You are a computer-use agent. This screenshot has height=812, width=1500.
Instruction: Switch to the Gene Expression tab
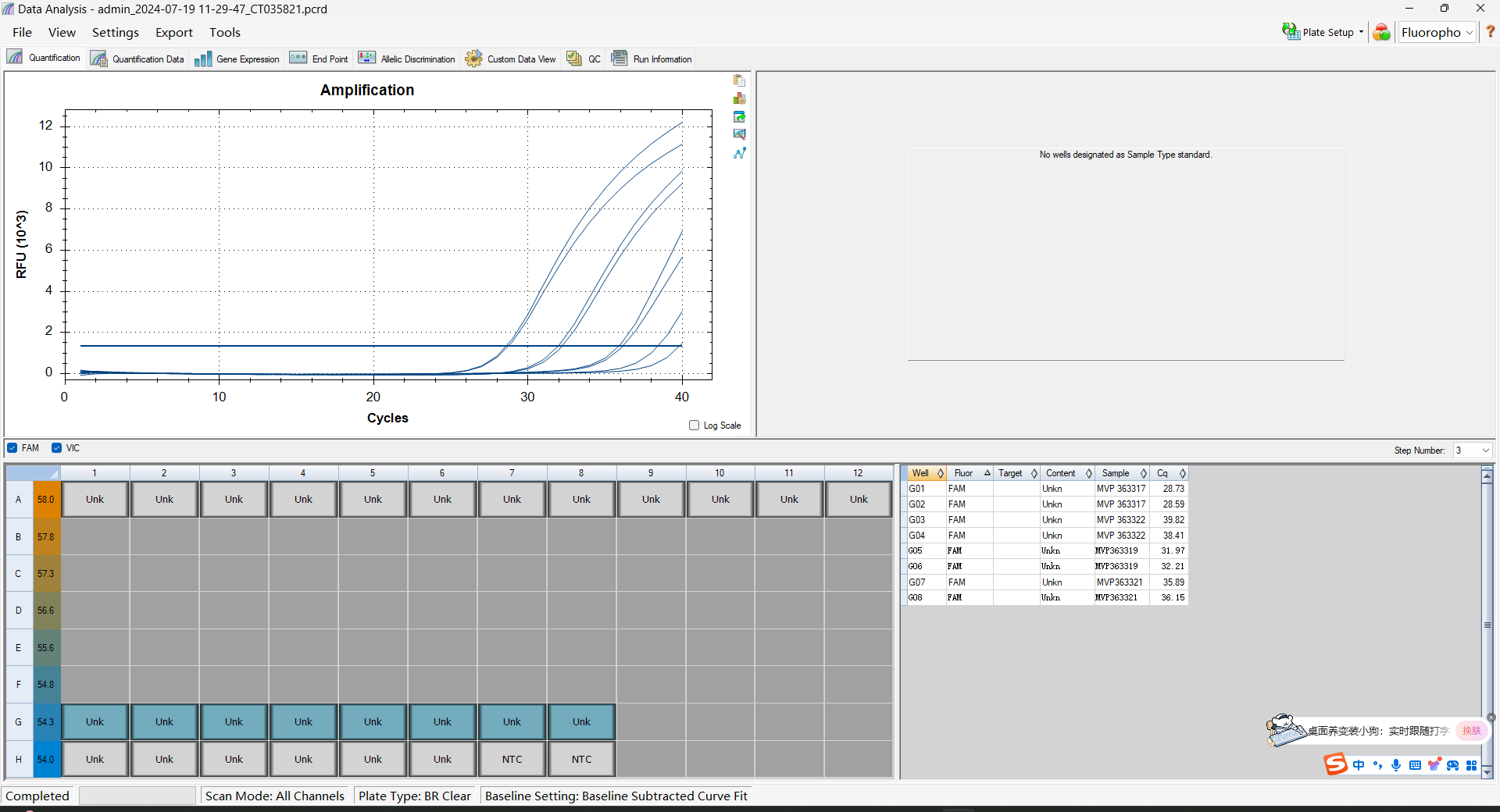[237, 59]
